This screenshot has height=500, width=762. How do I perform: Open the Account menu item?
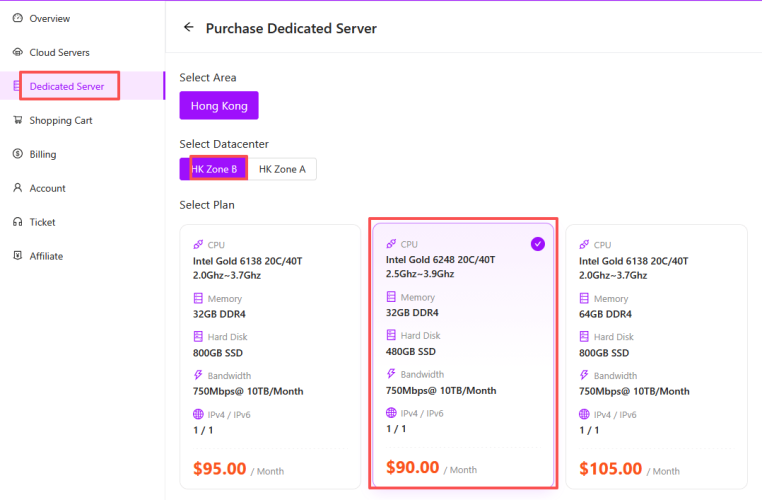[x=83, y=188]
